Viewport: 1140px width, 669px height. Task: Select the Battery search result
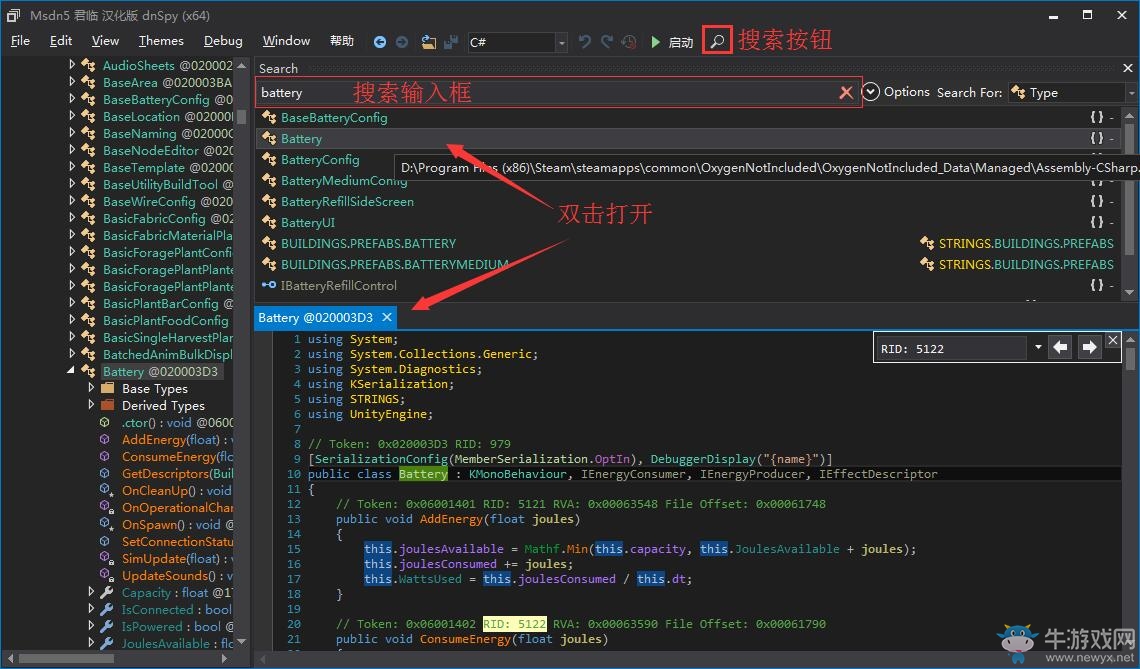click(x=301, y=138)
